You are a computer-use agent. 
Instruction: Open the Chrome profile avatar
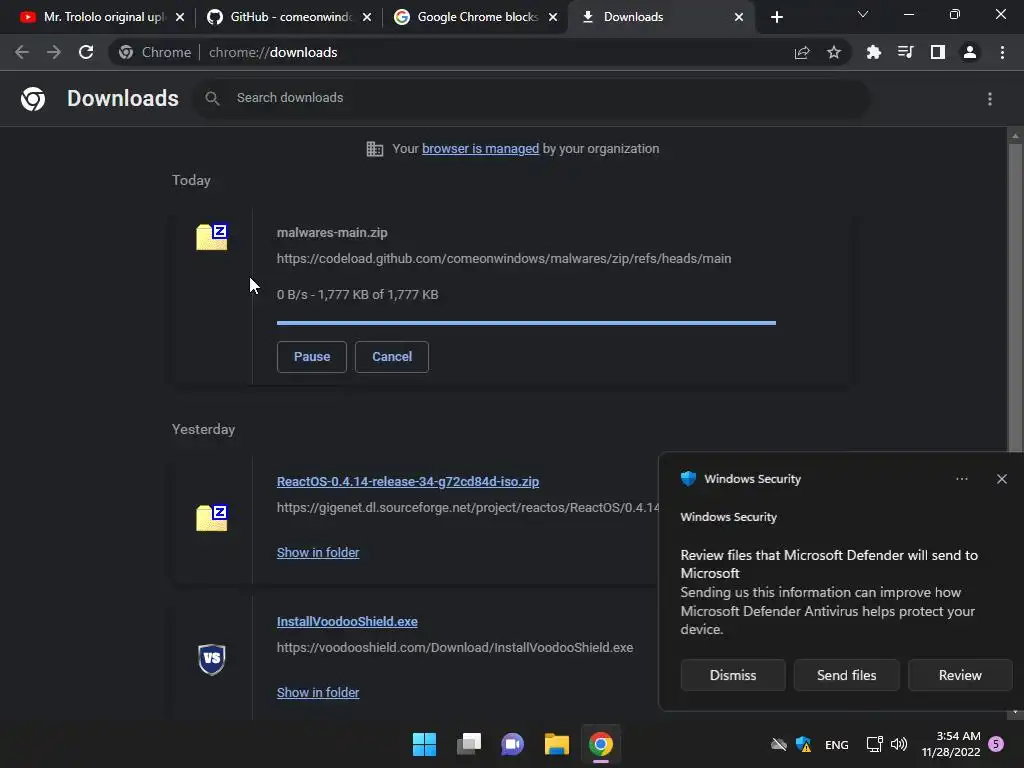[x=970, y=52]
